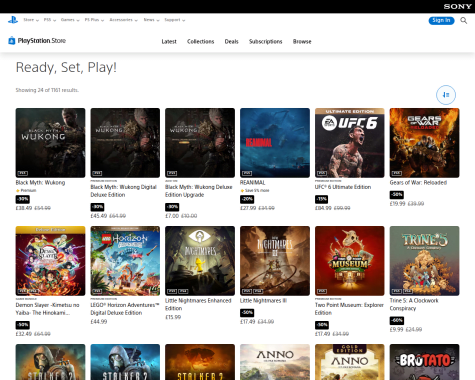Viewport: 475px width, 380px height.
Task: Open Trine 5: A Clockwork Conspiracy link
Action: [414, 304]
